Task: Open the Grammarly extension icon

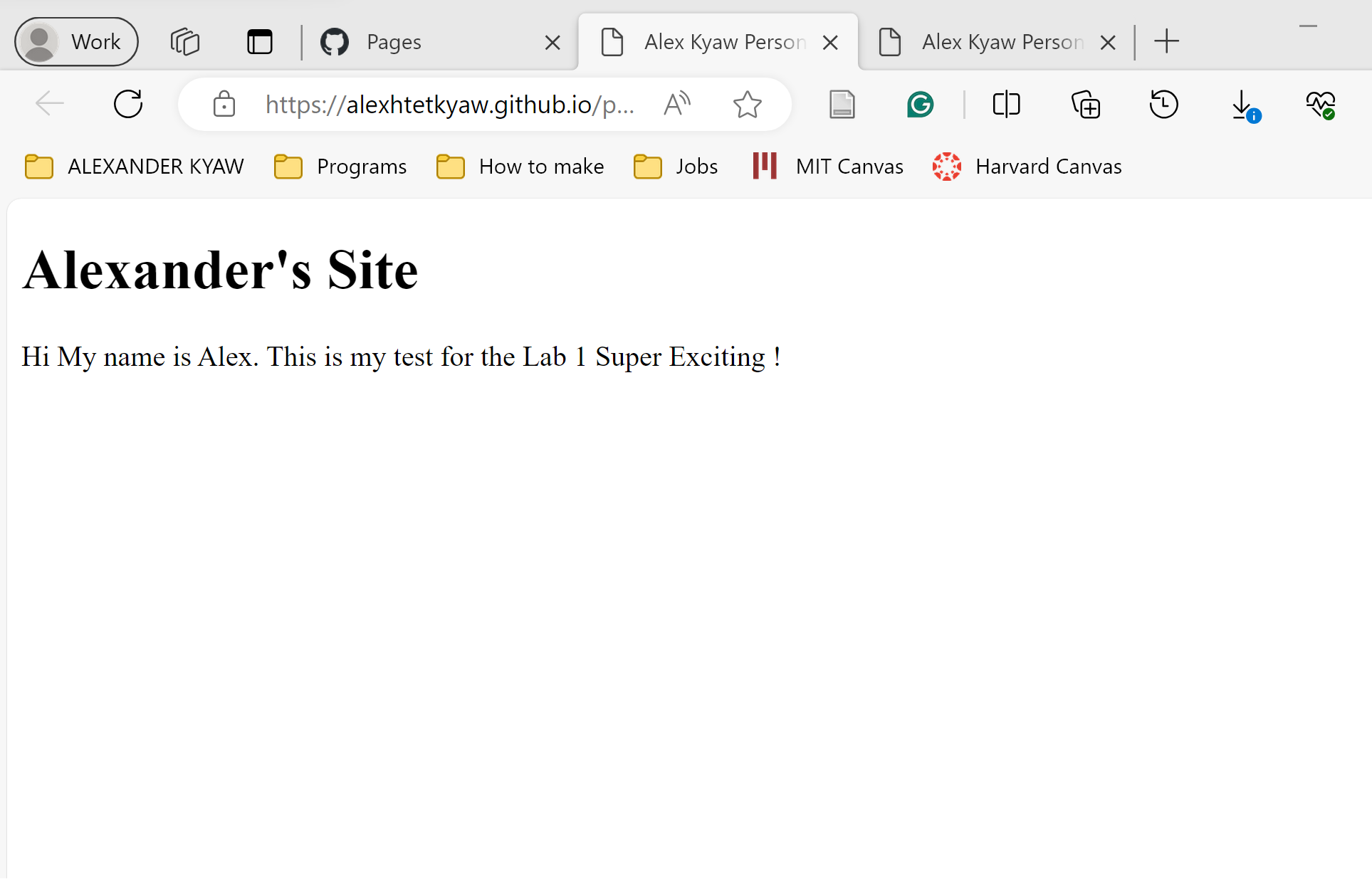Action: [x=920, y=105]
